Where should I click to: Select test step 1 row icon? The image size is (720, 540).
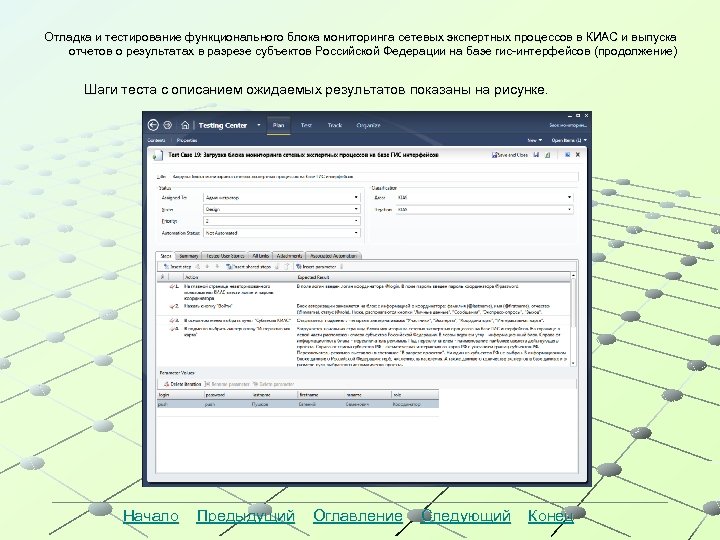coord(173,287)
